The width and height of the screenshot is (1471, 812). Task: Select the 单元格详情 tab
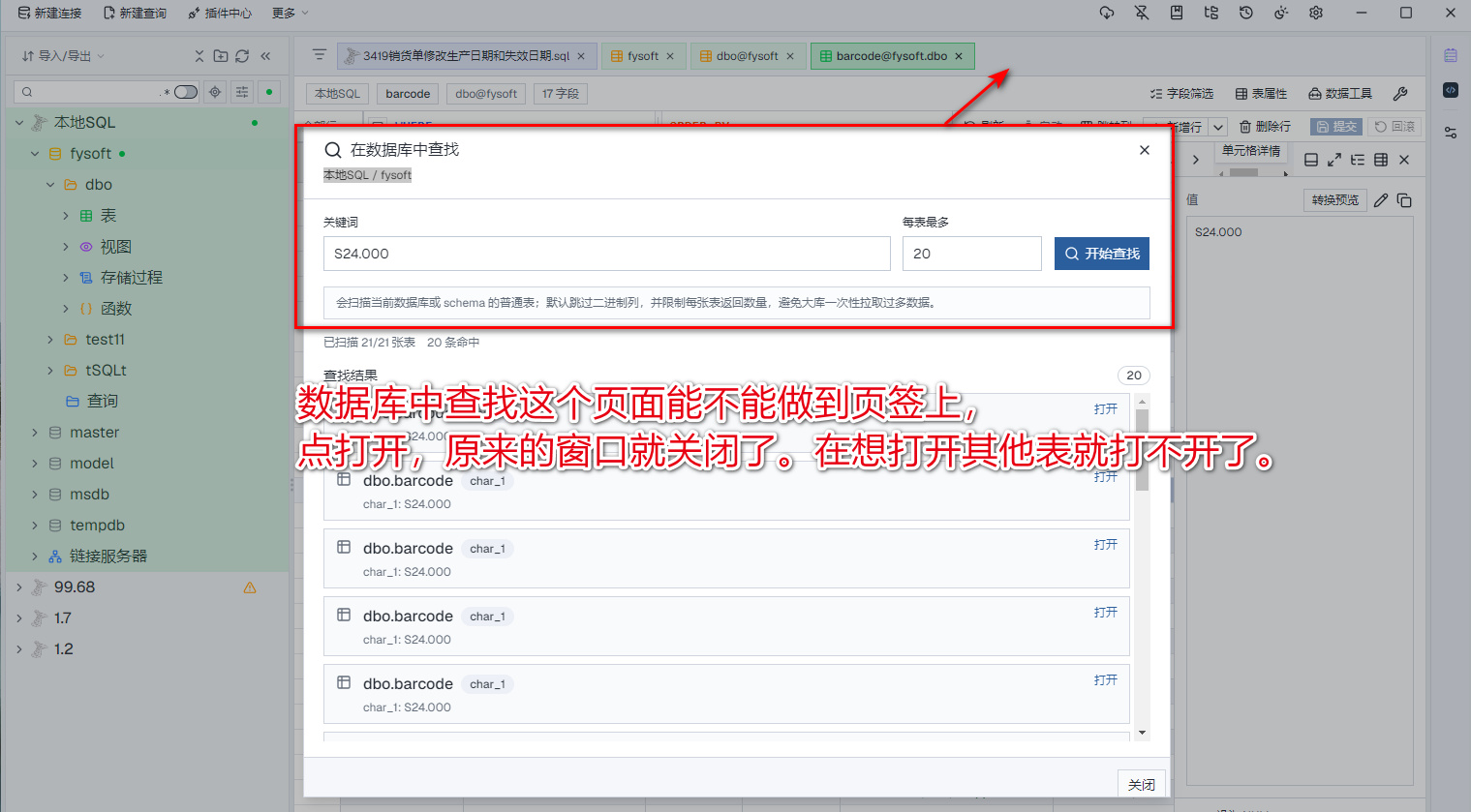tap(1251, 151)
